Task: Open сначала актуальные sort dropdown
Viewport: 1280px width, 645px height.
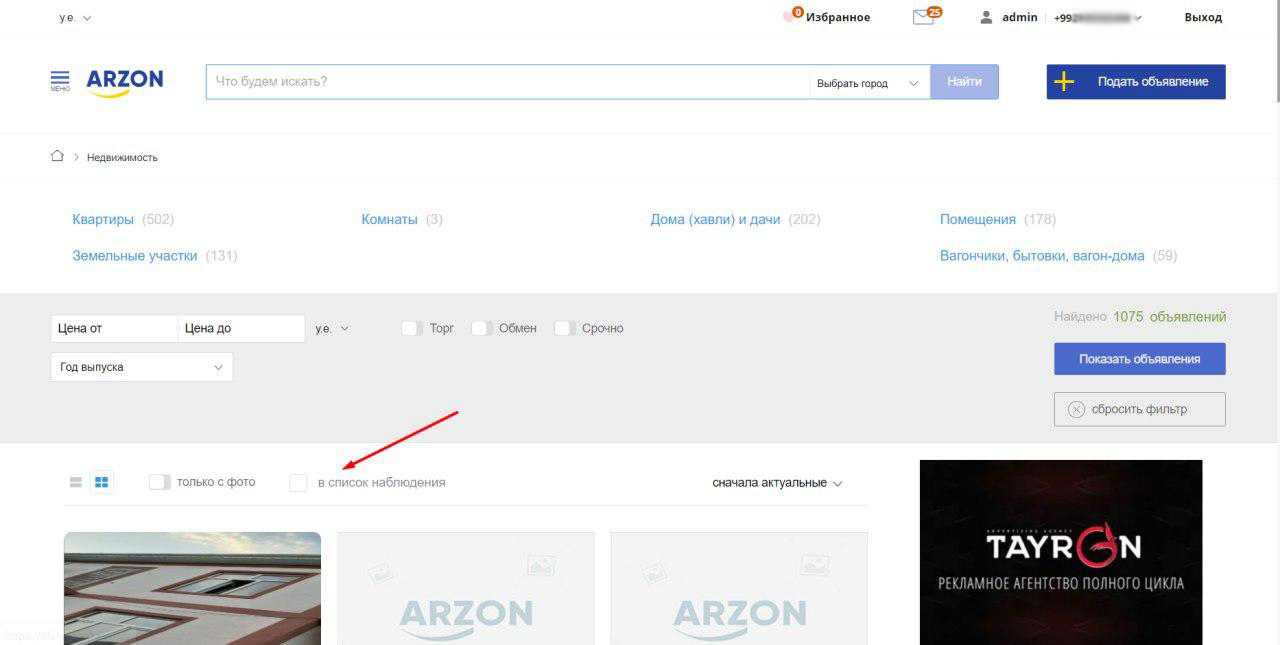Action: [777, 483]
